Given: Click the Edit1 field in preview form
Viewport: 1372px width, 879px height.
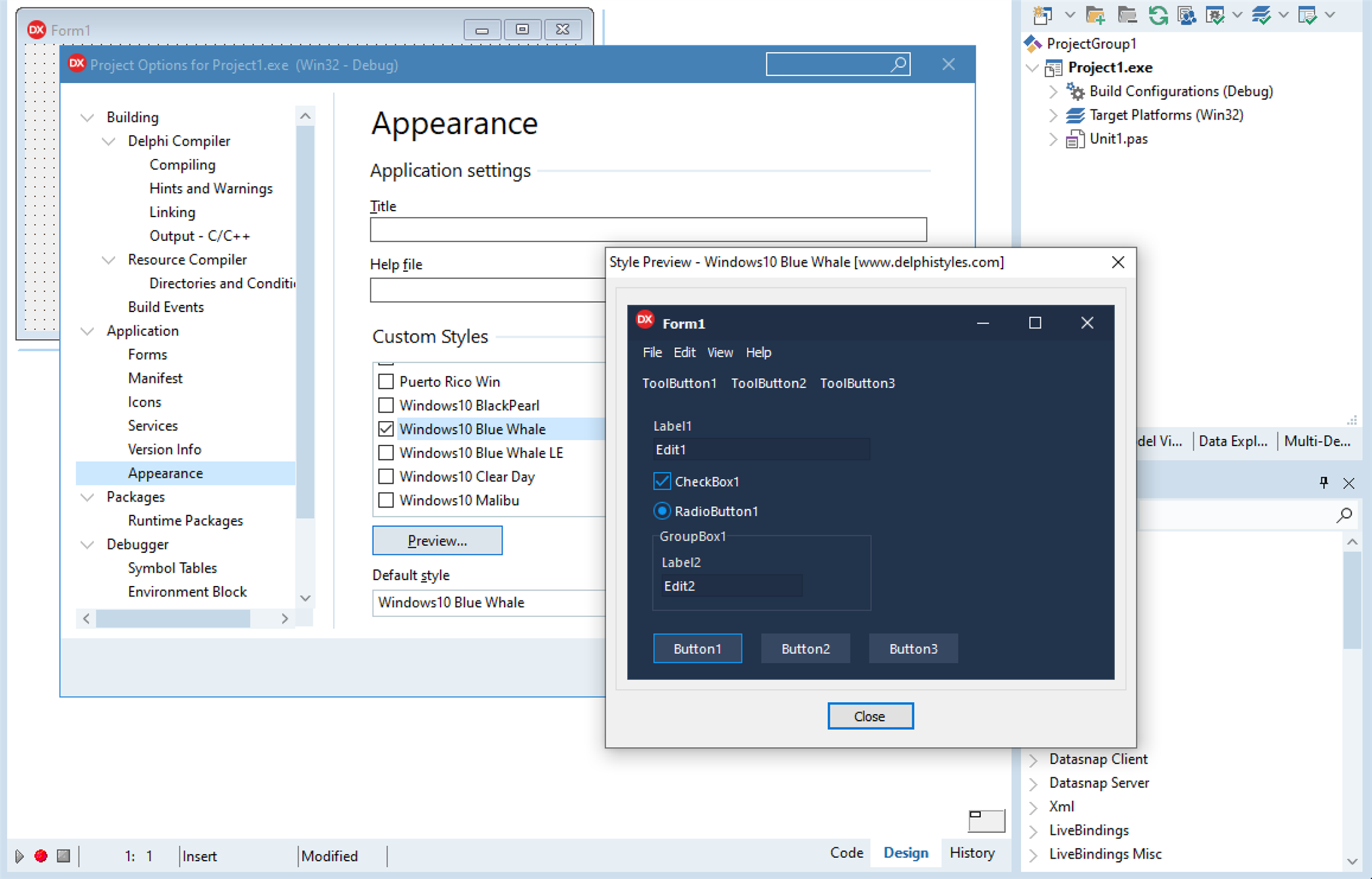Looking at the screenshot, I should tap(761, 449).
